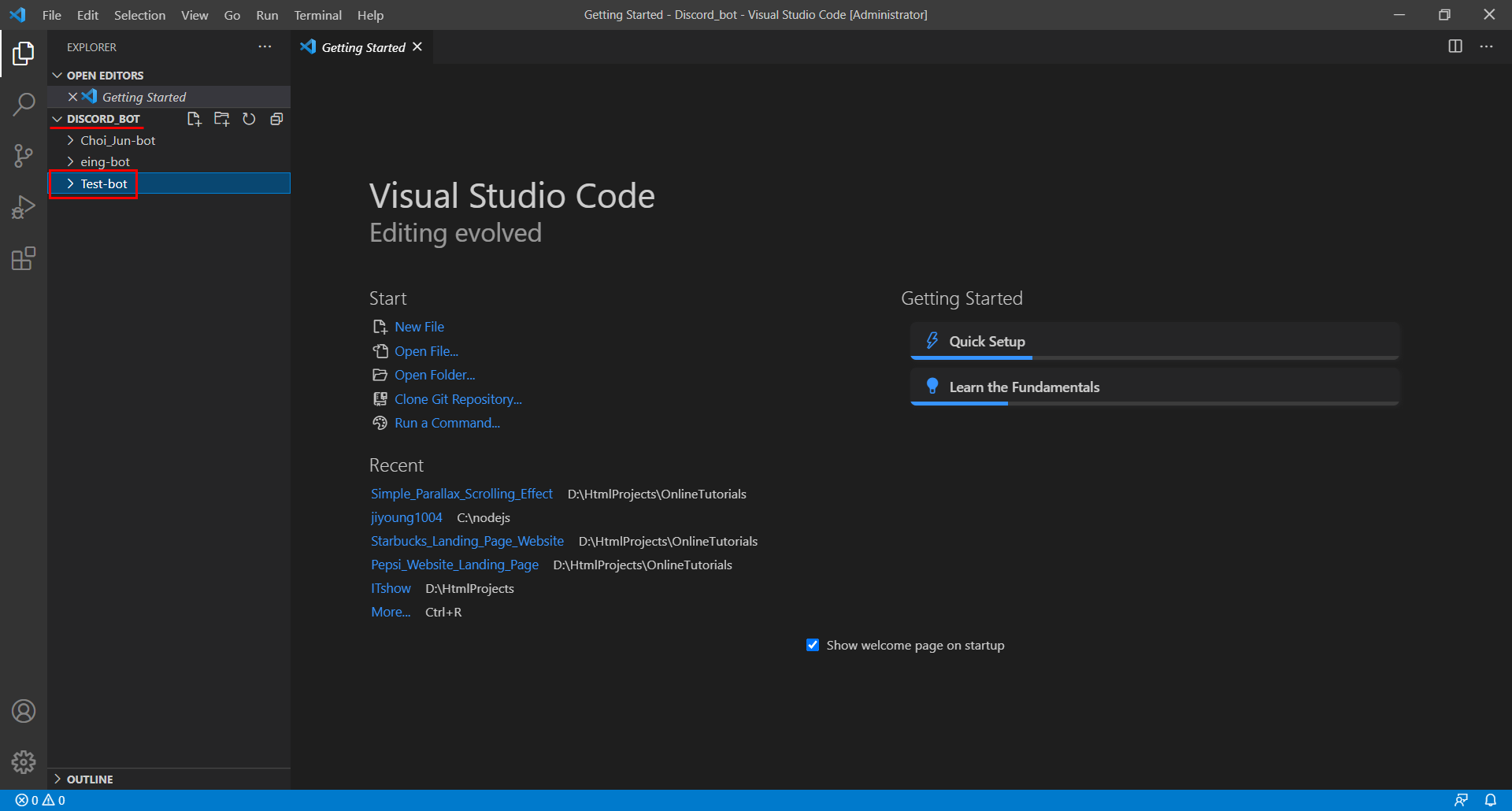The image size is (1512, 811).
Task: Collapse all folders in explorer icon
Action: (276, 119)
